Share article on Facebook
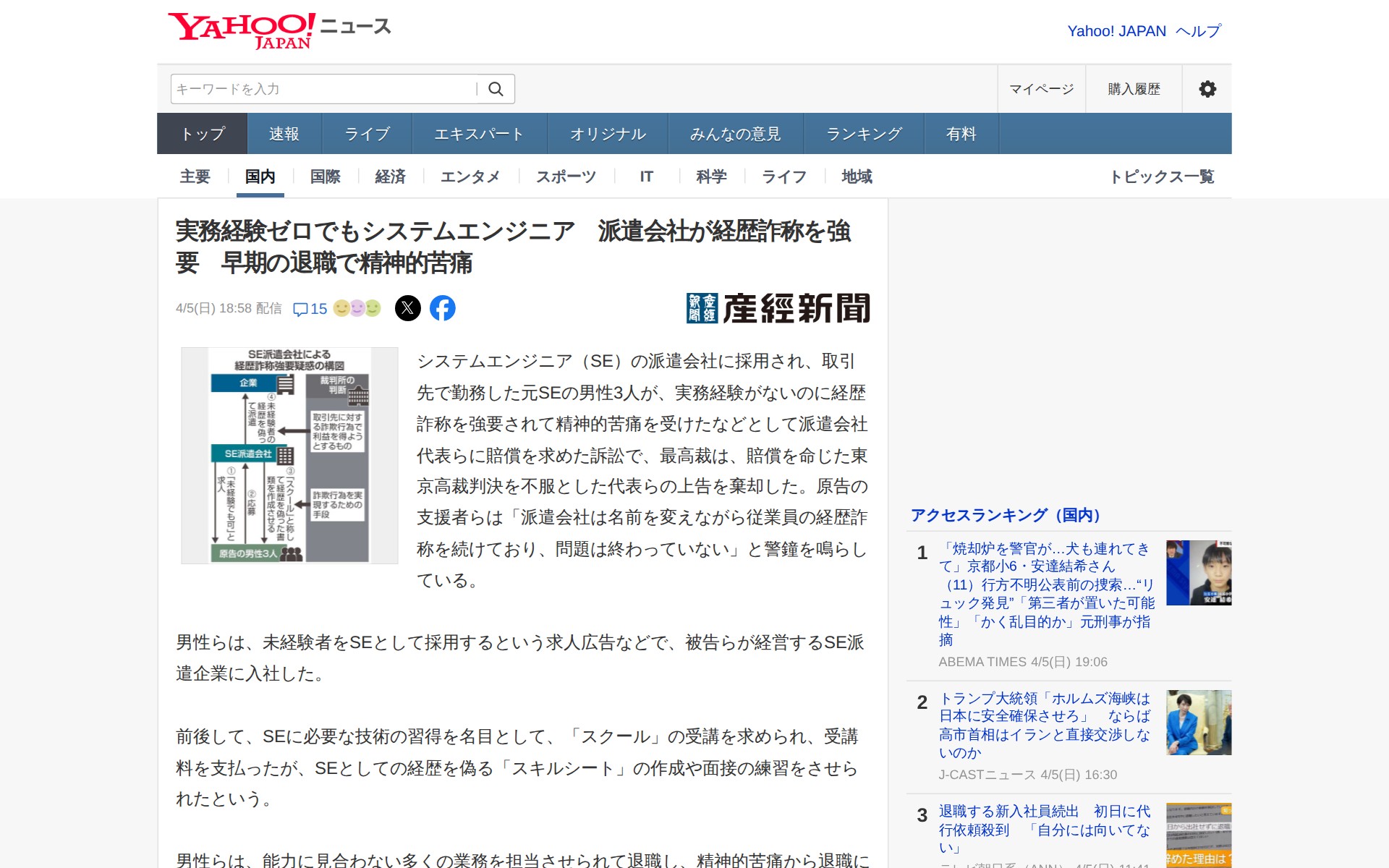Image resolution: width=1389 pixels, height=868 pixels. [x=443, y=308]
